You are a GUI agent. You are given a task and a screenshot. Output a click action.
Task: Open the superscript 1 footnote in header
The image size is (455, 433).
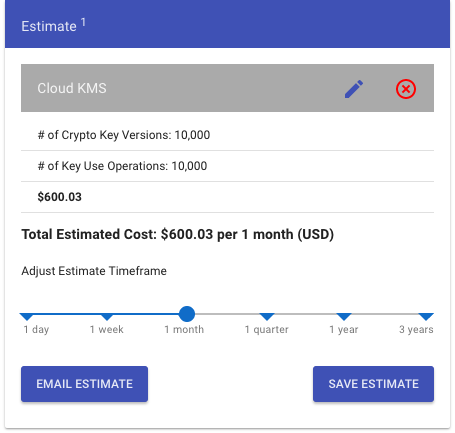point(83,22)
